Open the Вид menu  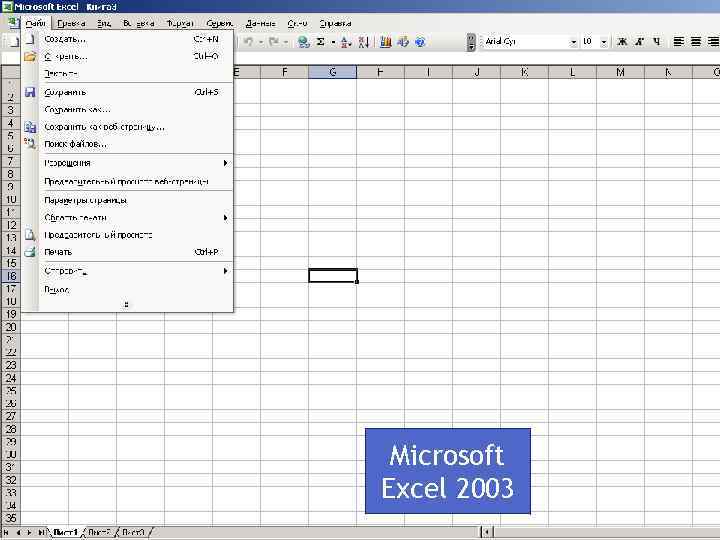coord(104,23)
